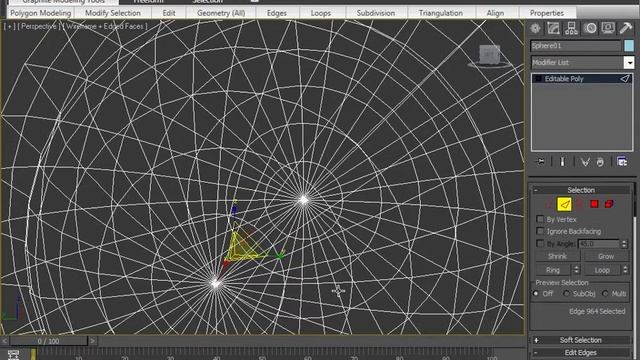Enable the By Vertex checkbox
The width and height of the screenshot is (640, 360).
click(x=540, y=219)
